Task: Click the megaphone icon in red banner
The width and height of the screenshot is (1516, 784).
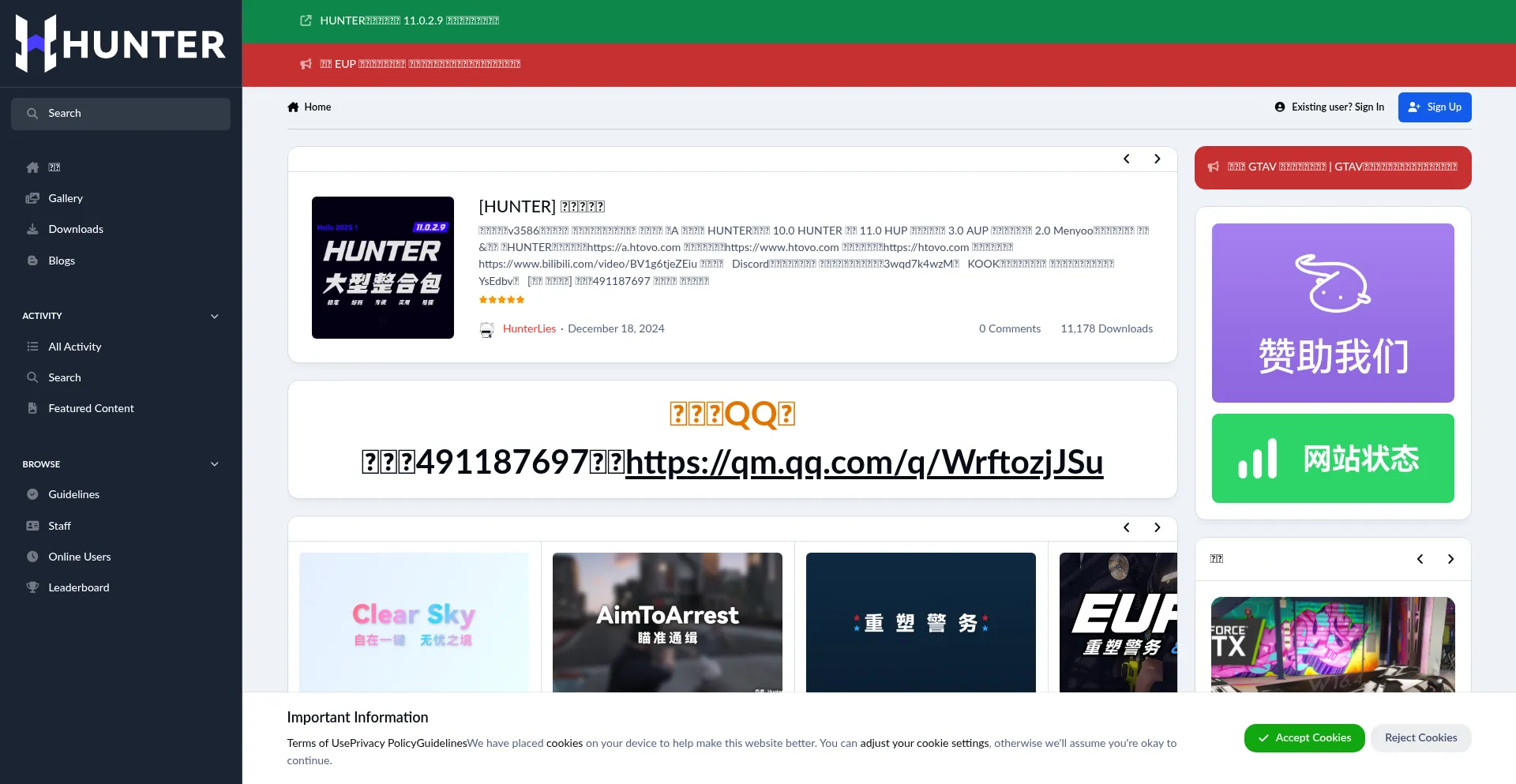Action: click(x=306, y=64)
